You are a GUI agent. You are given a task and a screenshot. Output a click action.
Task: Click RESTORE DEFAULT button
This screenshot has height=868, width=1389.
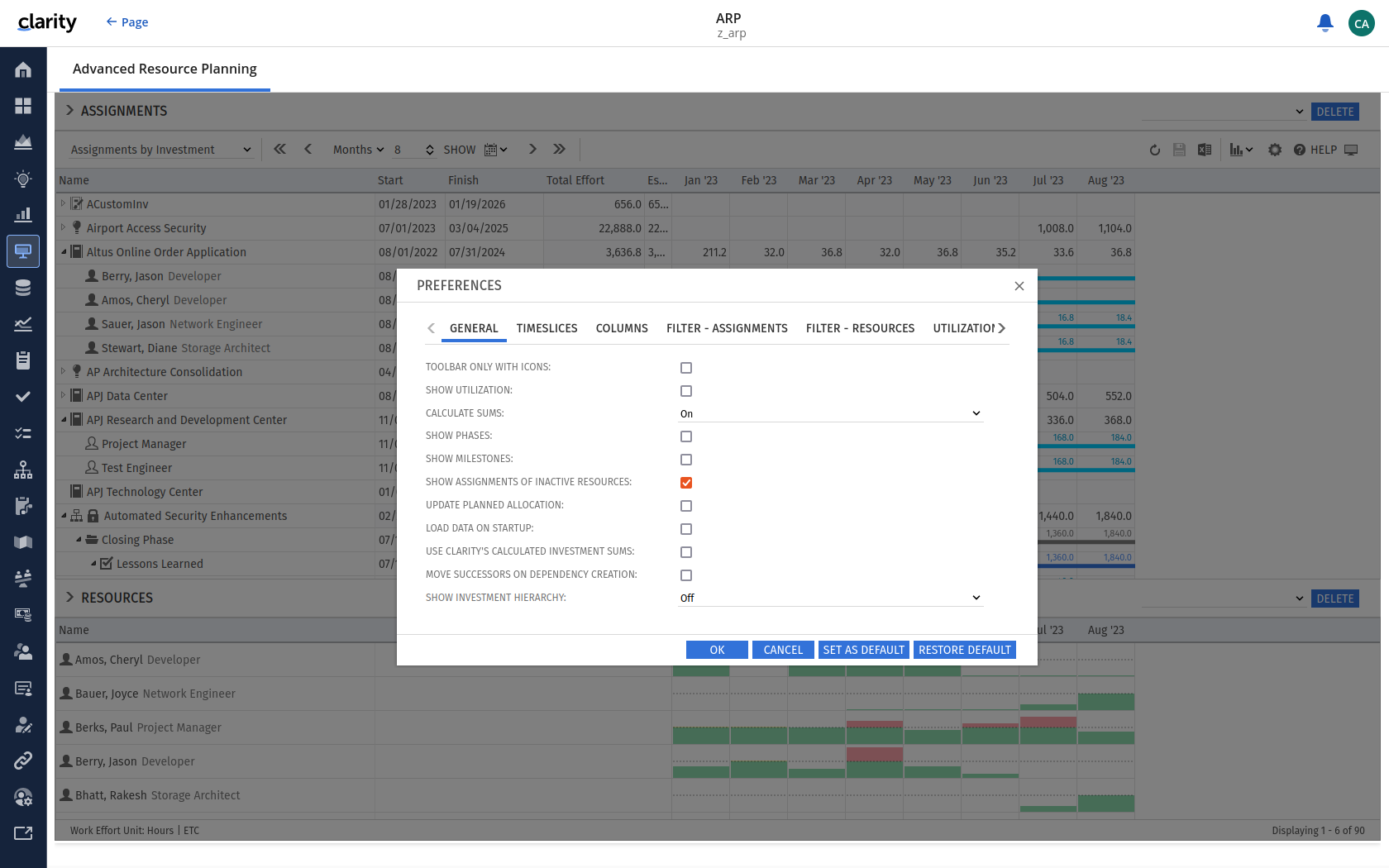pos(965,650)
